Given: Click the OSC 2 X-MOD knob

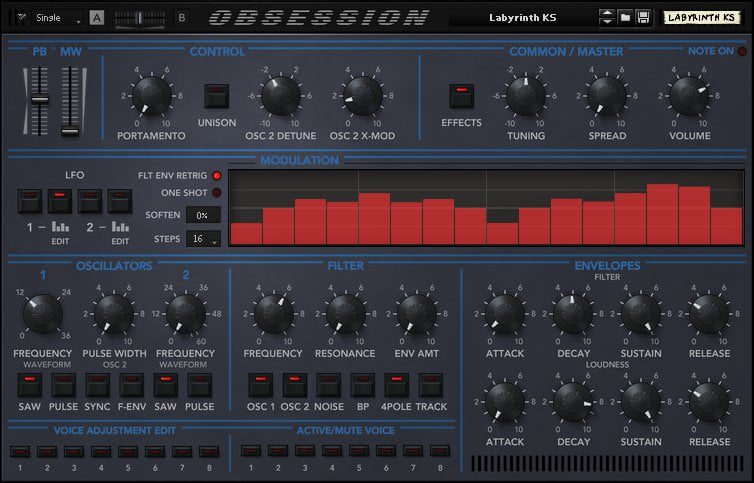Looking at the screenshot, I should click(363, 96).
